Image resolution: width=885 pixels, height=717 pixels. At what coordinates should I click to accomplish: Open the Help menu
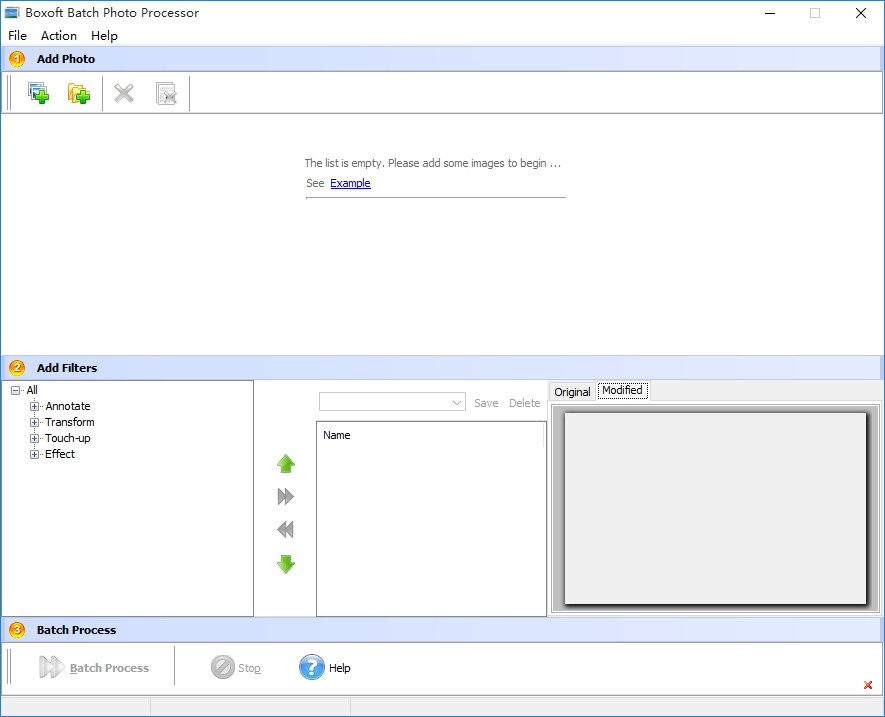104,36
